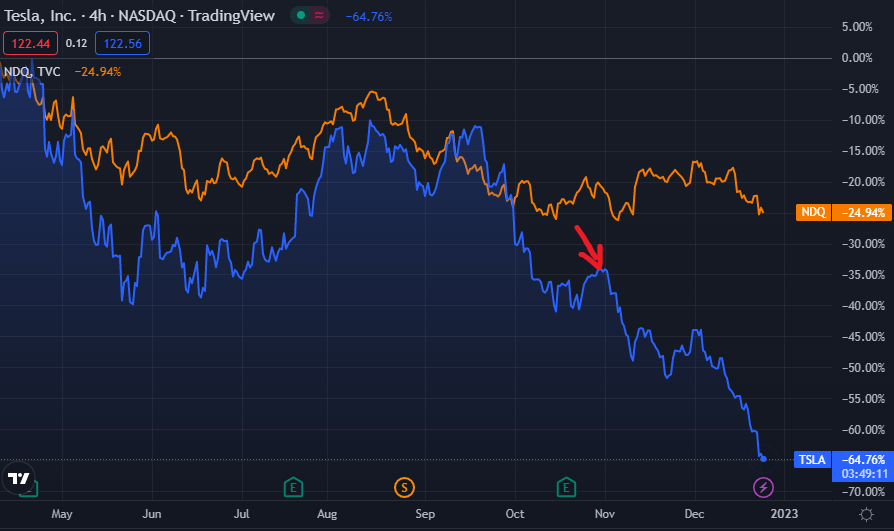Click the NDQ -24.94% scale value label

point(863,213)
